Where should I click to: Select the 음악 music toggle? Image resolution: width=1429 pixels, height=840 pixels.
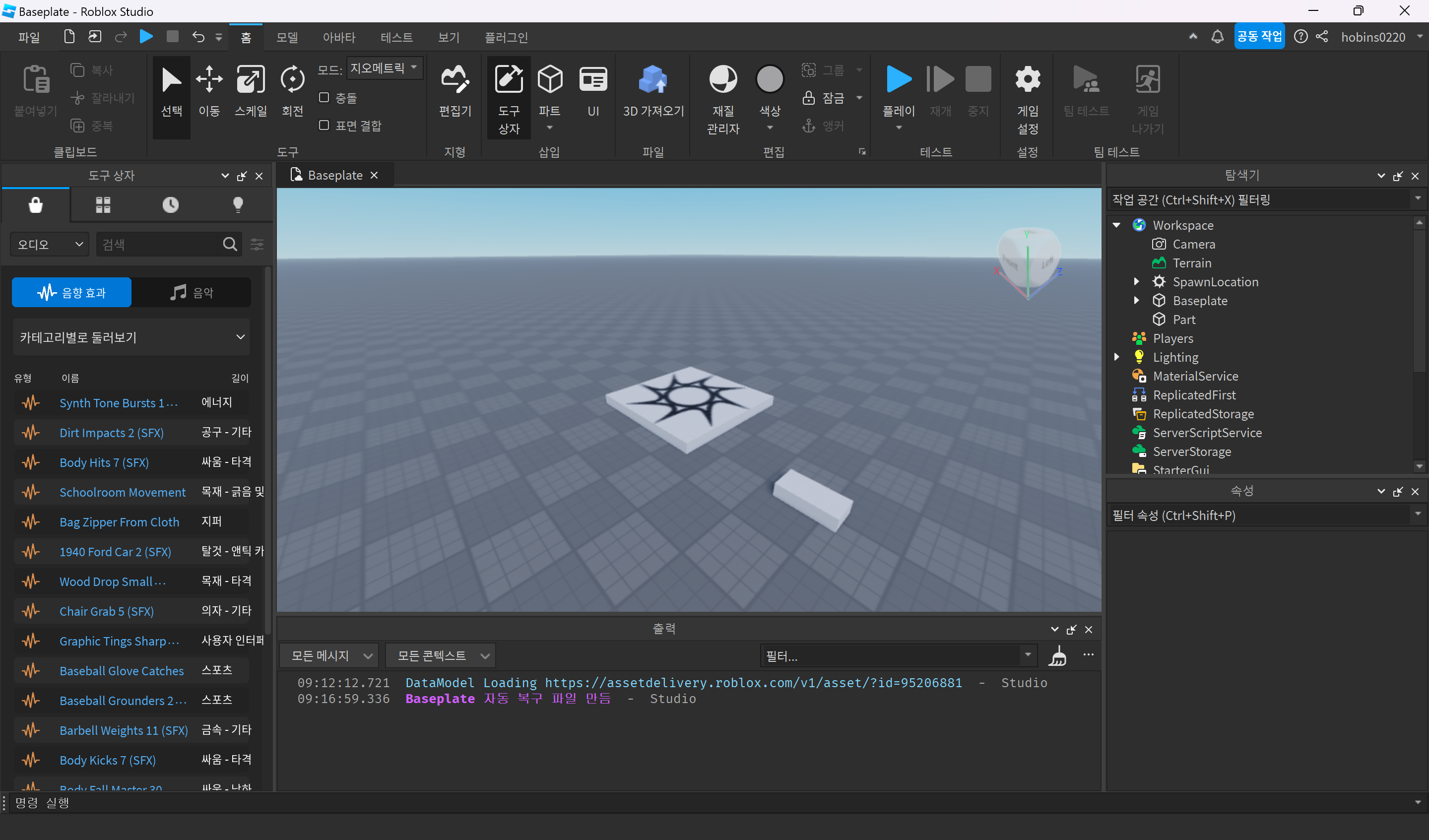pos(191,292)
